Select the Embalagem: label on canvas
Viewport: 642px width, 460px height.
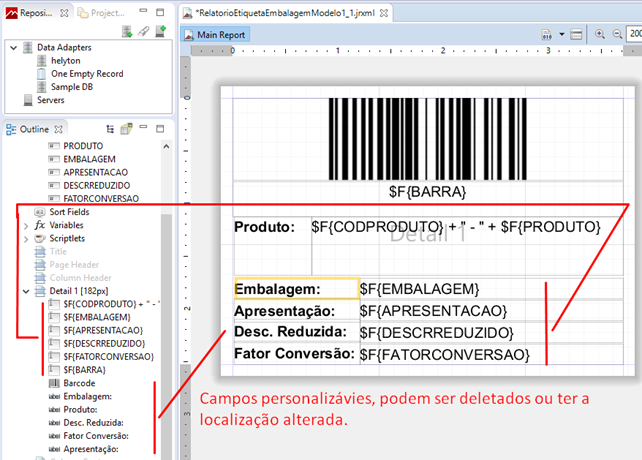[297, 289]
